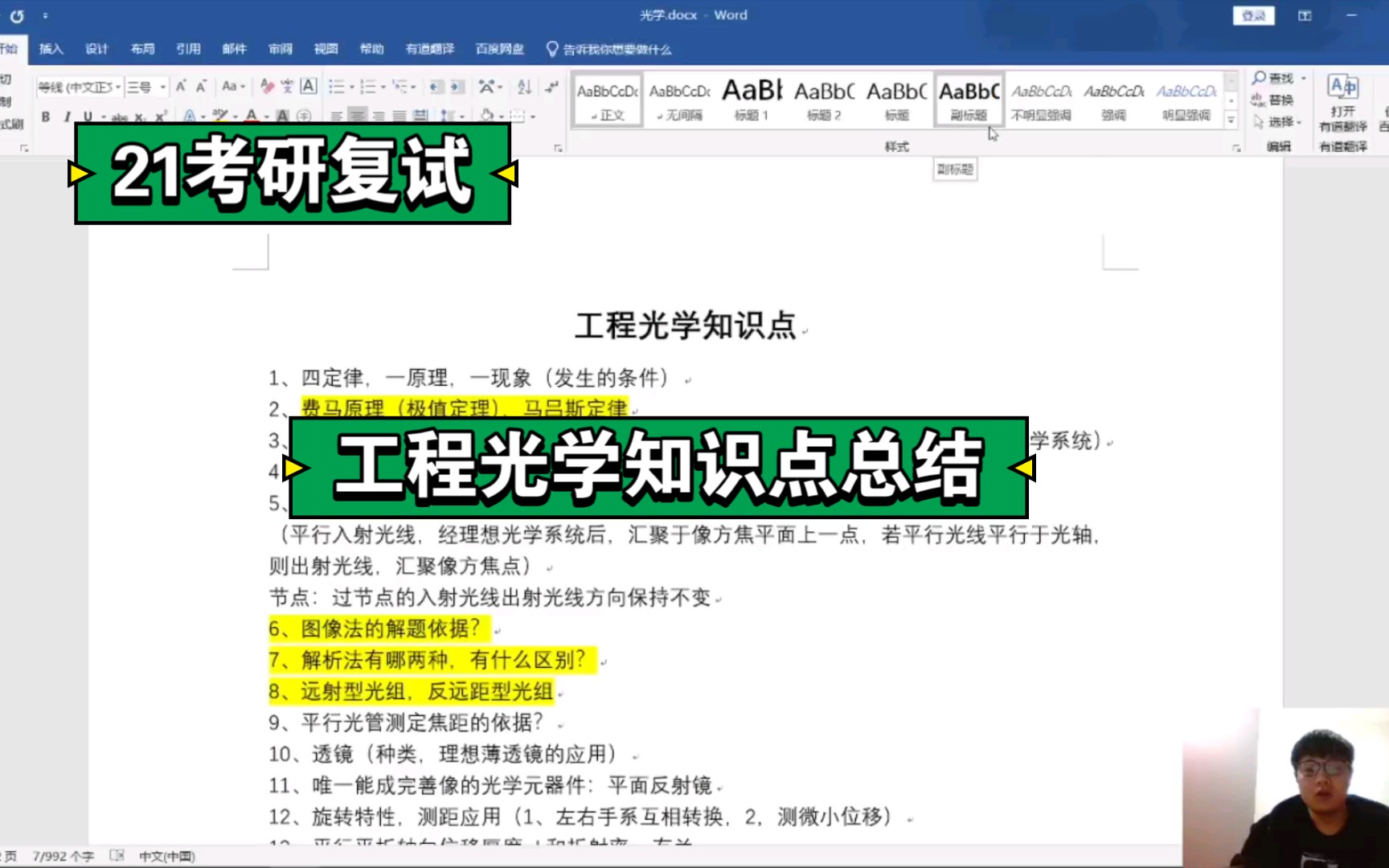The image size is (1389, 868).
Task: Click the 'Tell me what you want' search box
Action: 609,49
